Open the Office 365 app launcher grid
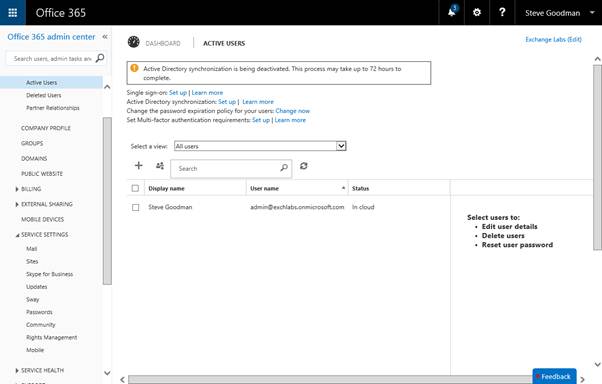The image size is (602, 384). coord(13,13)
